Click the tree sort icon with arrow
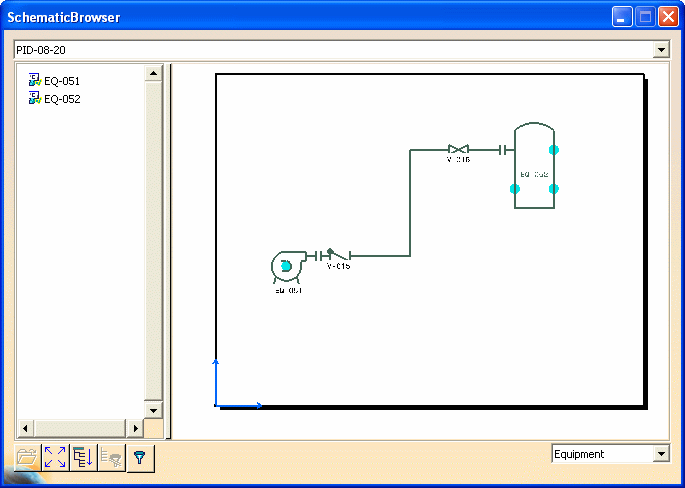 point(83,458)
